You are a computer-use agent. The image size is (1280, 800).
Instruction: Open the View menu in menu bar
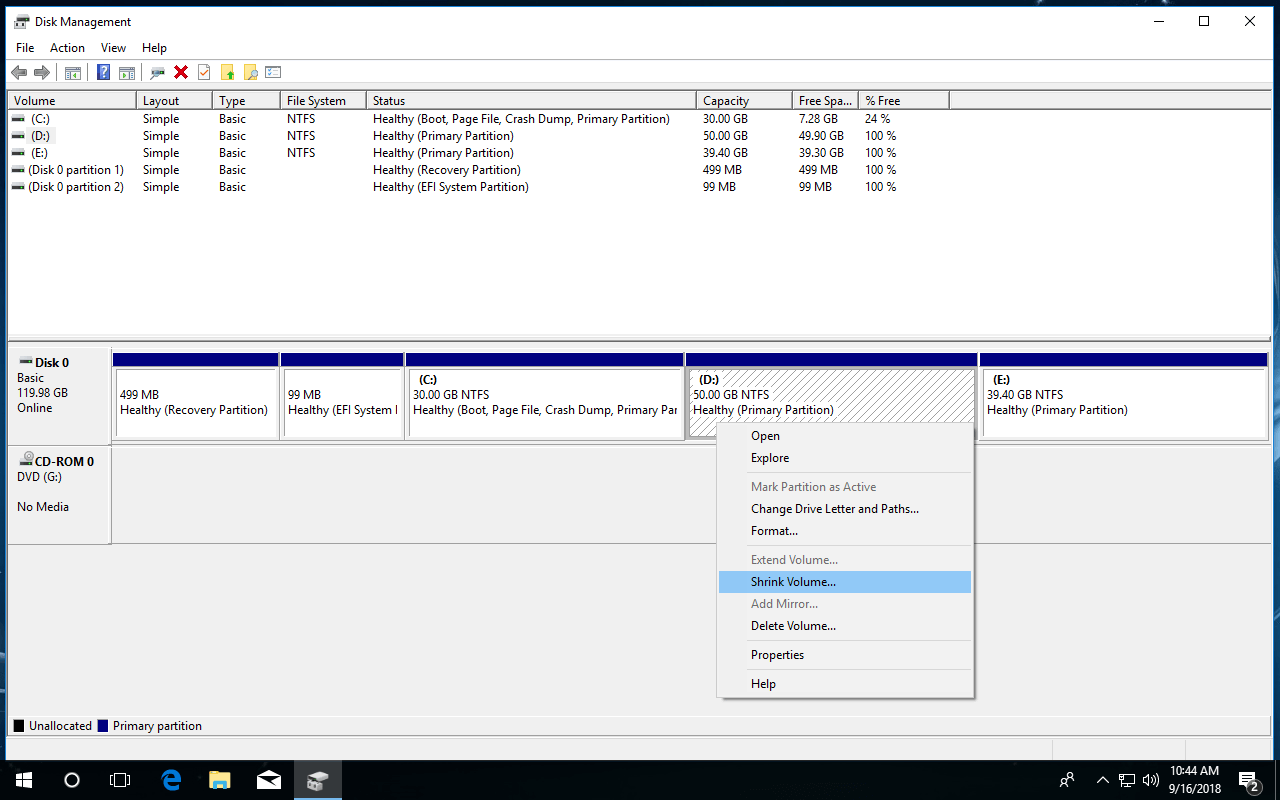[x=113, y=48]
